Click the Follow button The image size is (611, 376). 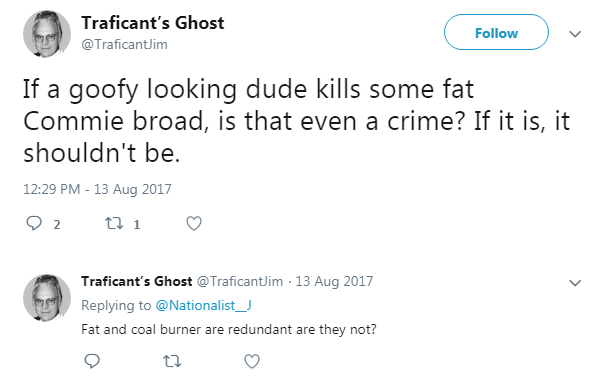496,32
